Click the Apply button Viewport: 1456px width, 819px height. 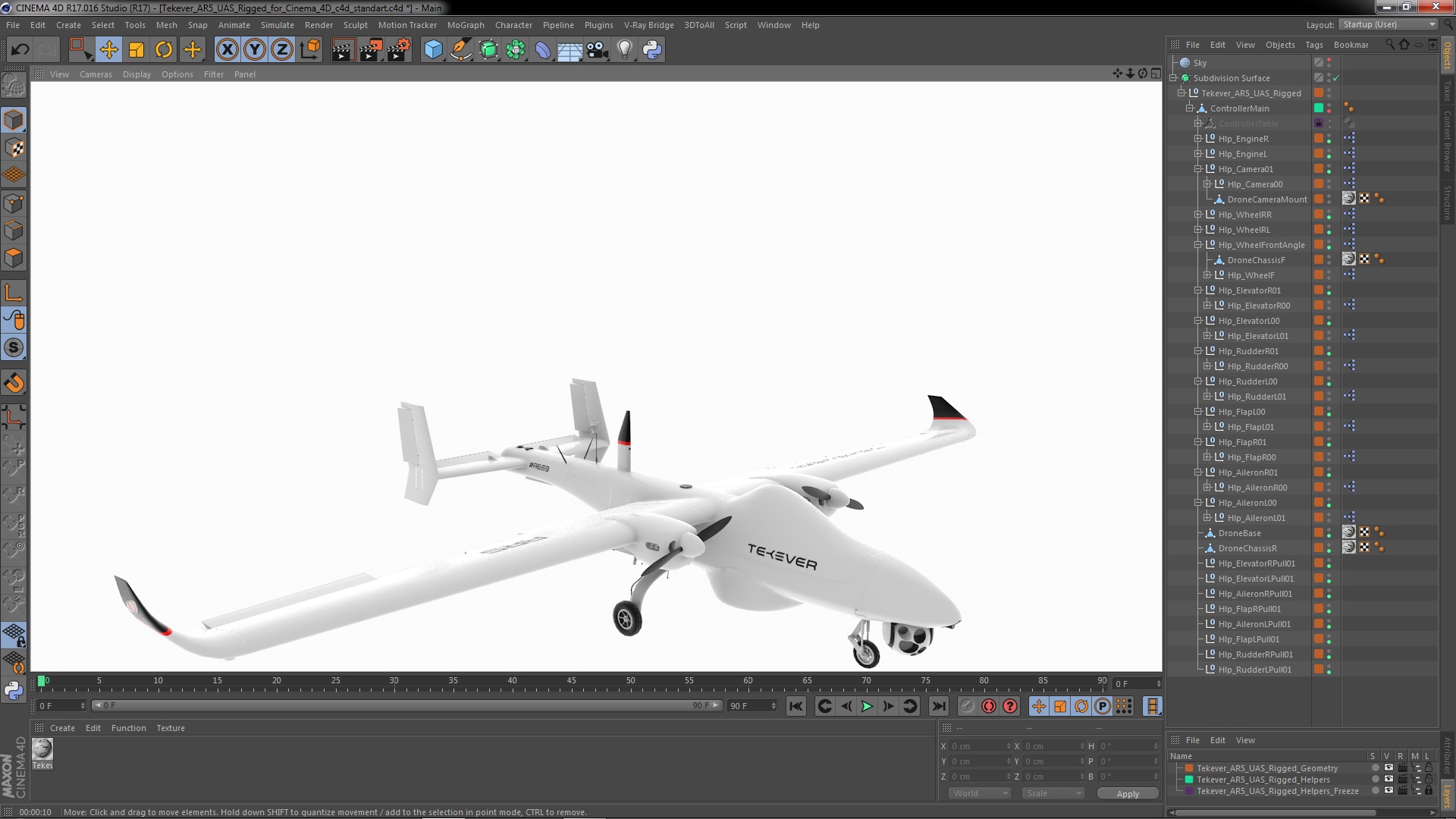pos(1128,794)
